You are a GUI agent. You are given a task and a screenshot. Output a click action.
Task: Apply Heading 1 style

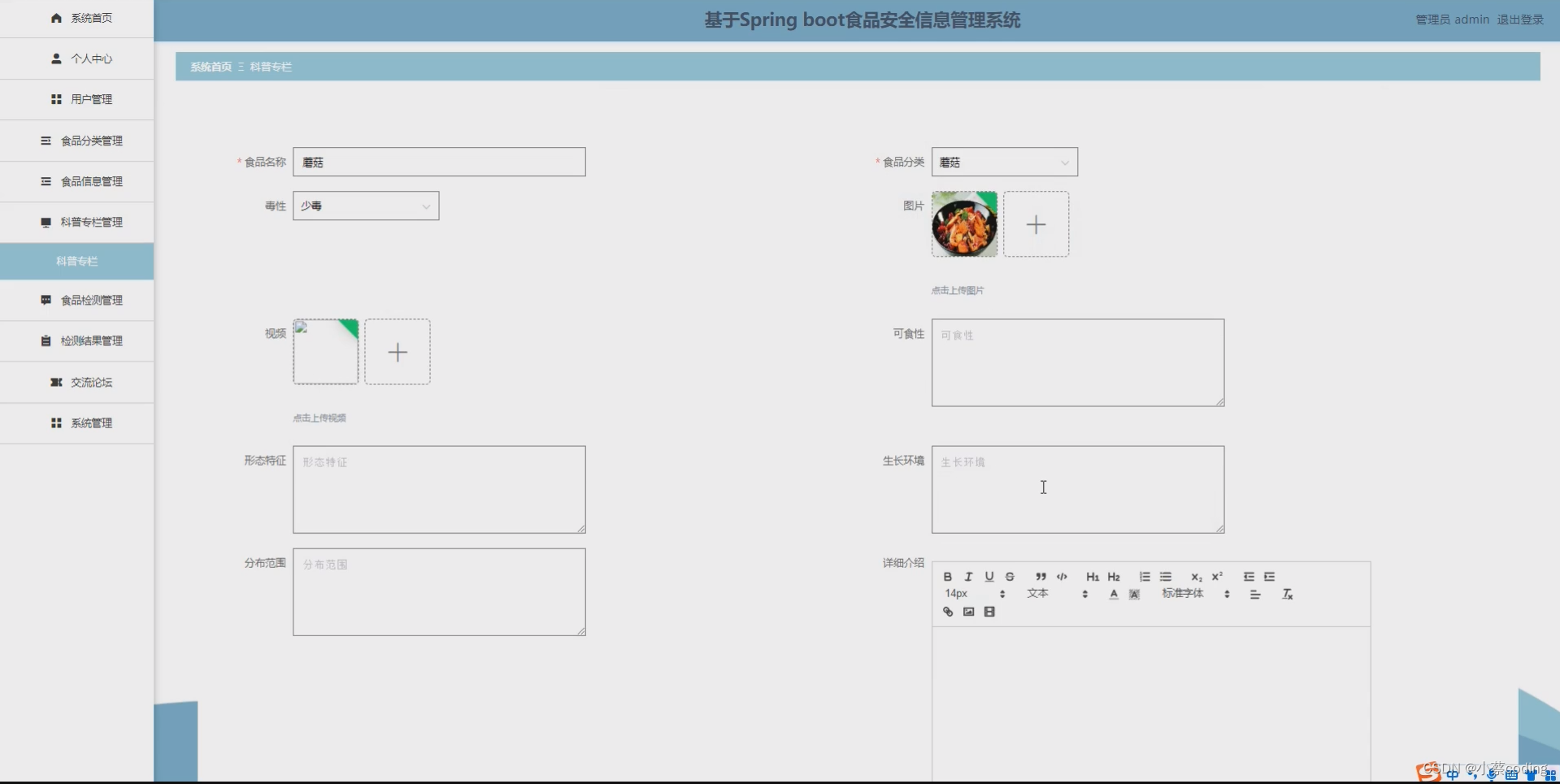click(1093, 577)
